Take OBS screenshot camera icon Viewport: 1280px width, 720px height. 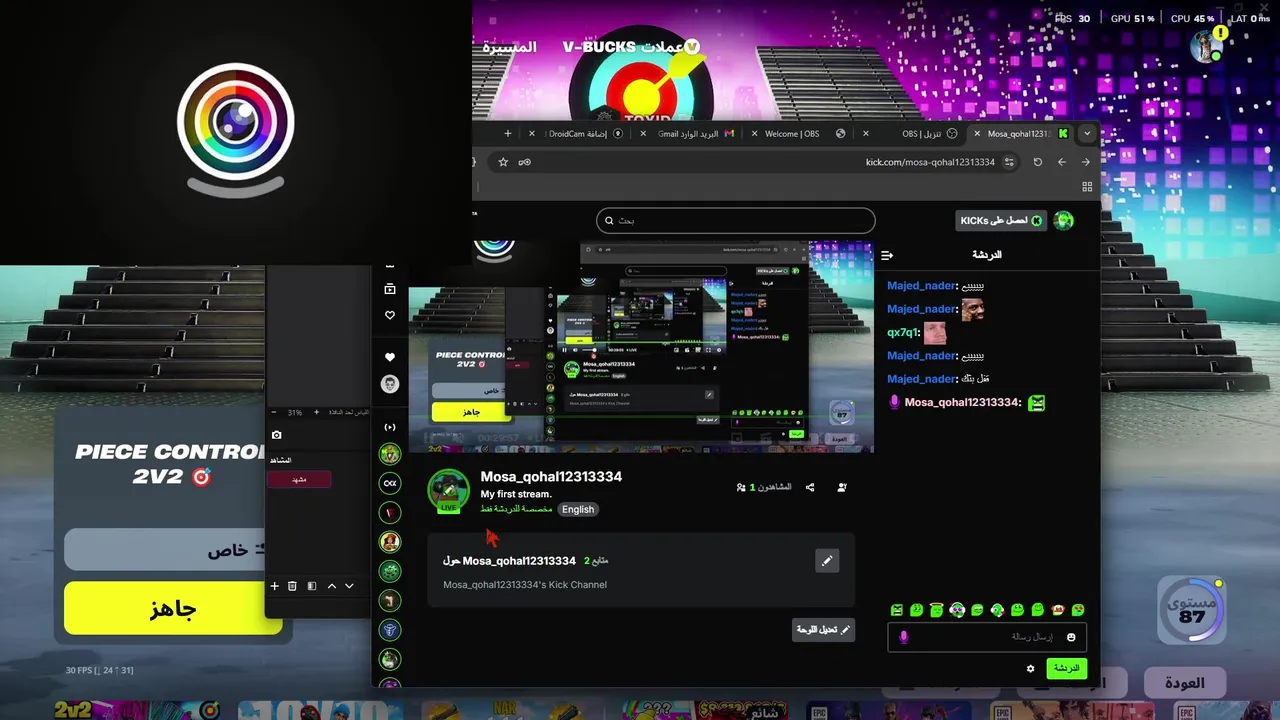[x=277, y=435]
